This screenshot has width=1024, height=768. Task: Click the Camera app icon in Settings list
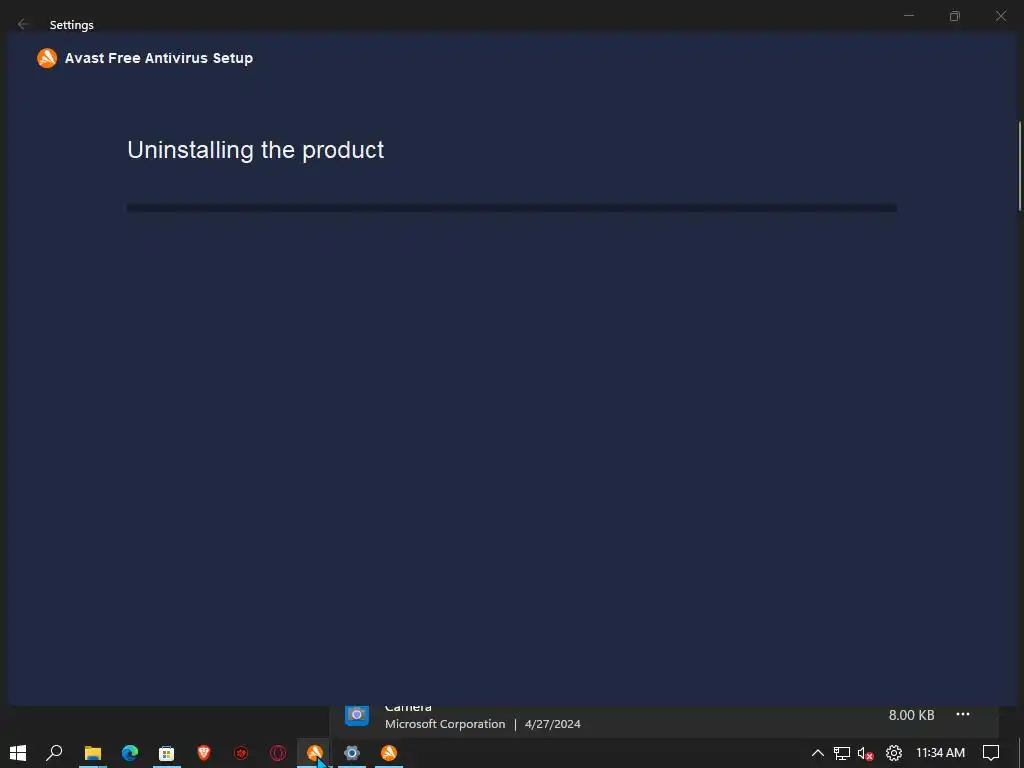point(357,714)
